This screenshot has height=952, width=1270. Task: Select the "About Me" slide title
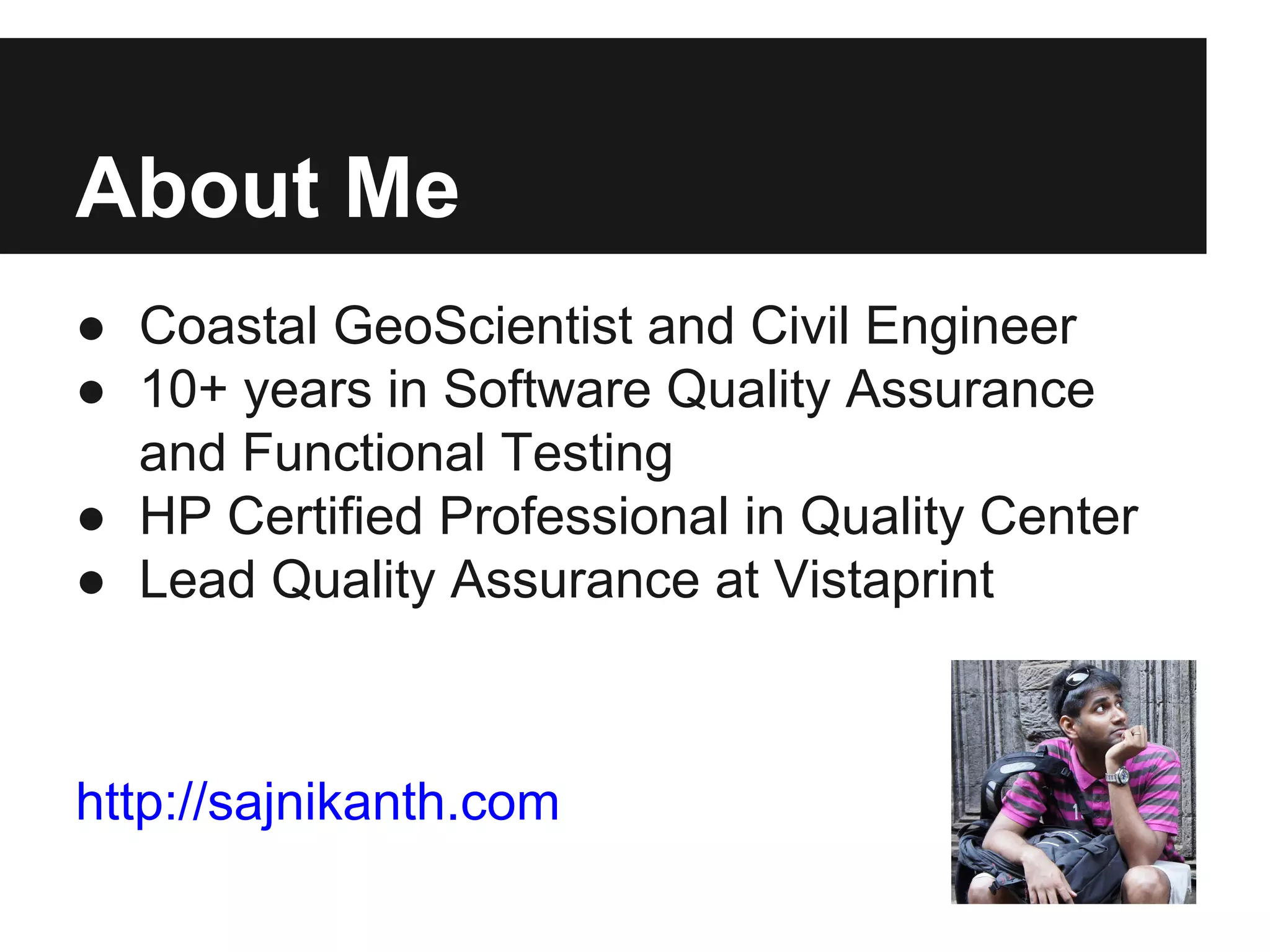point(267,188)
